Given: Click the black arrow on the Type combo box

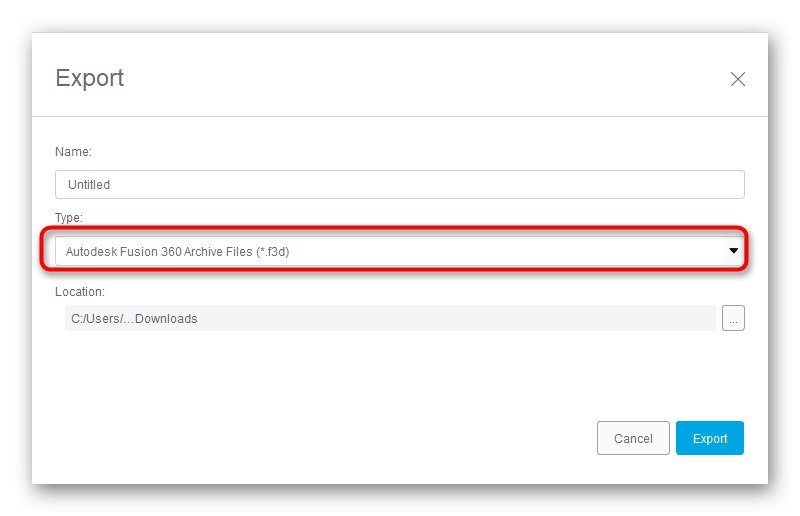Looking at the screenshot, I should coord(734,252).
